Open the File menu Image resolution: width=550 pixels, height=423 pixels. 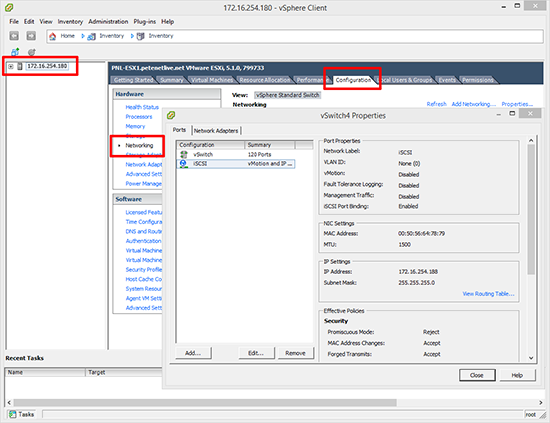[x=14, y=22]
